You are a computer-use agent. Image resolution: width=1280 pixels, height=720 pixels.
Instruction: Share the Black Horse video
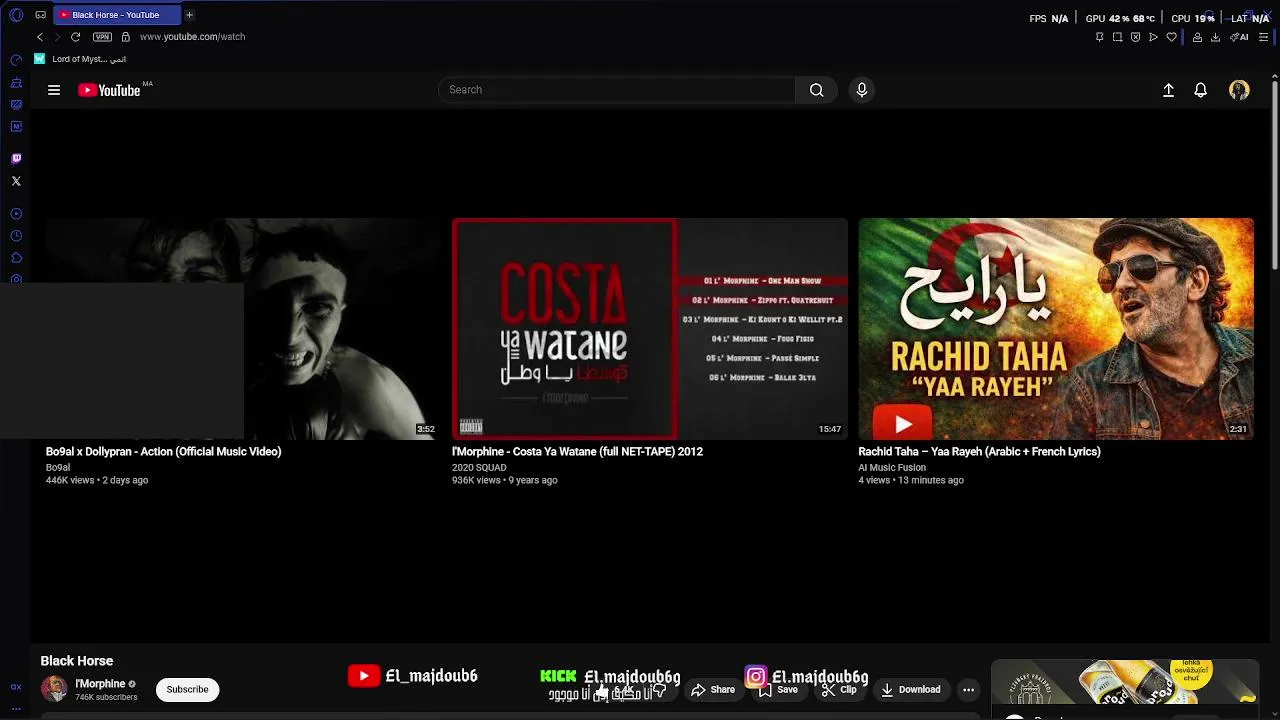(713, 689)
